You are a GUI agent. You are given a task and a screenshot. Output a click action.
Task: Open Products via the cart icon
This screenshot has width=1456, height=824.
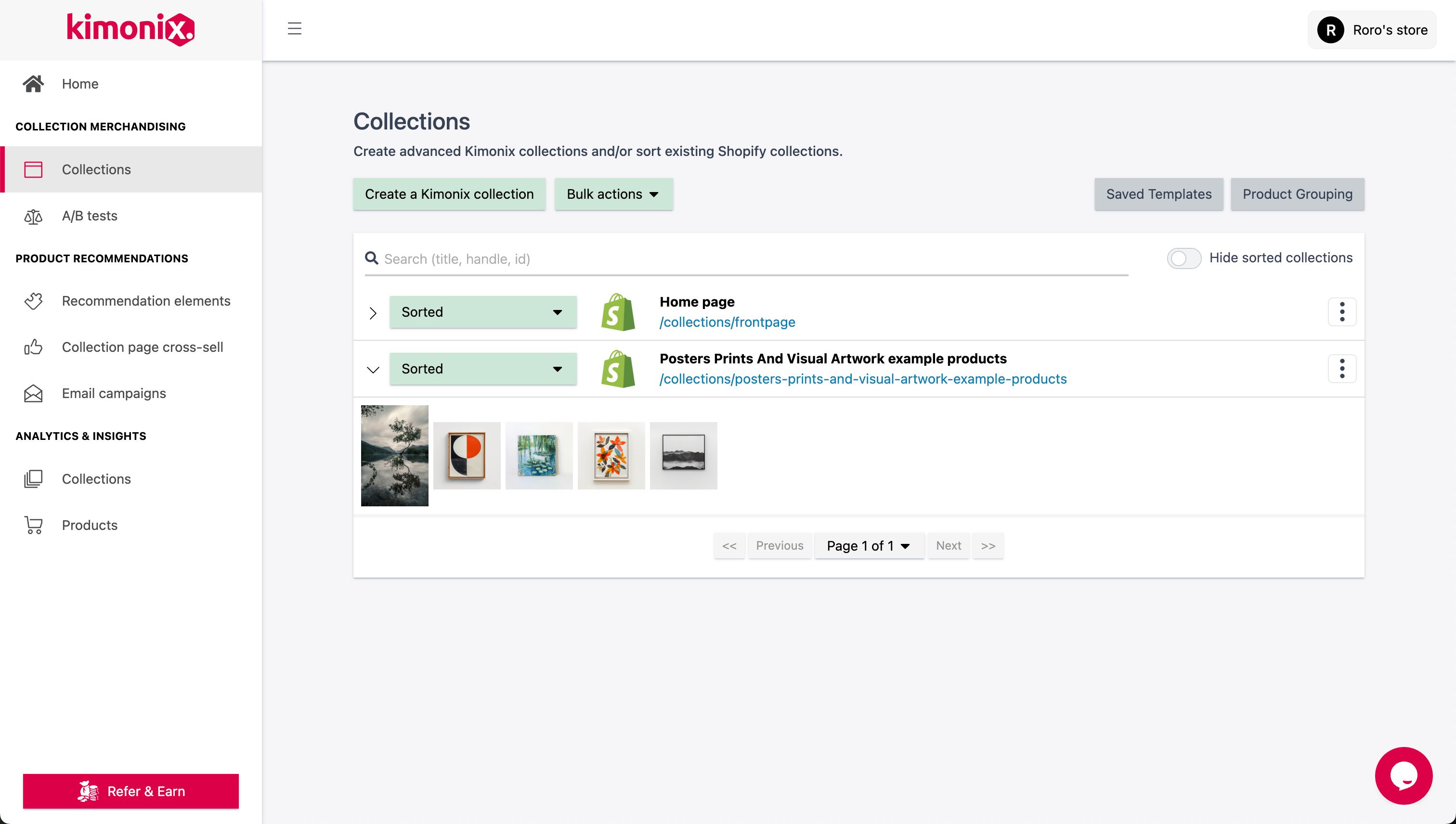click(33, 525)
